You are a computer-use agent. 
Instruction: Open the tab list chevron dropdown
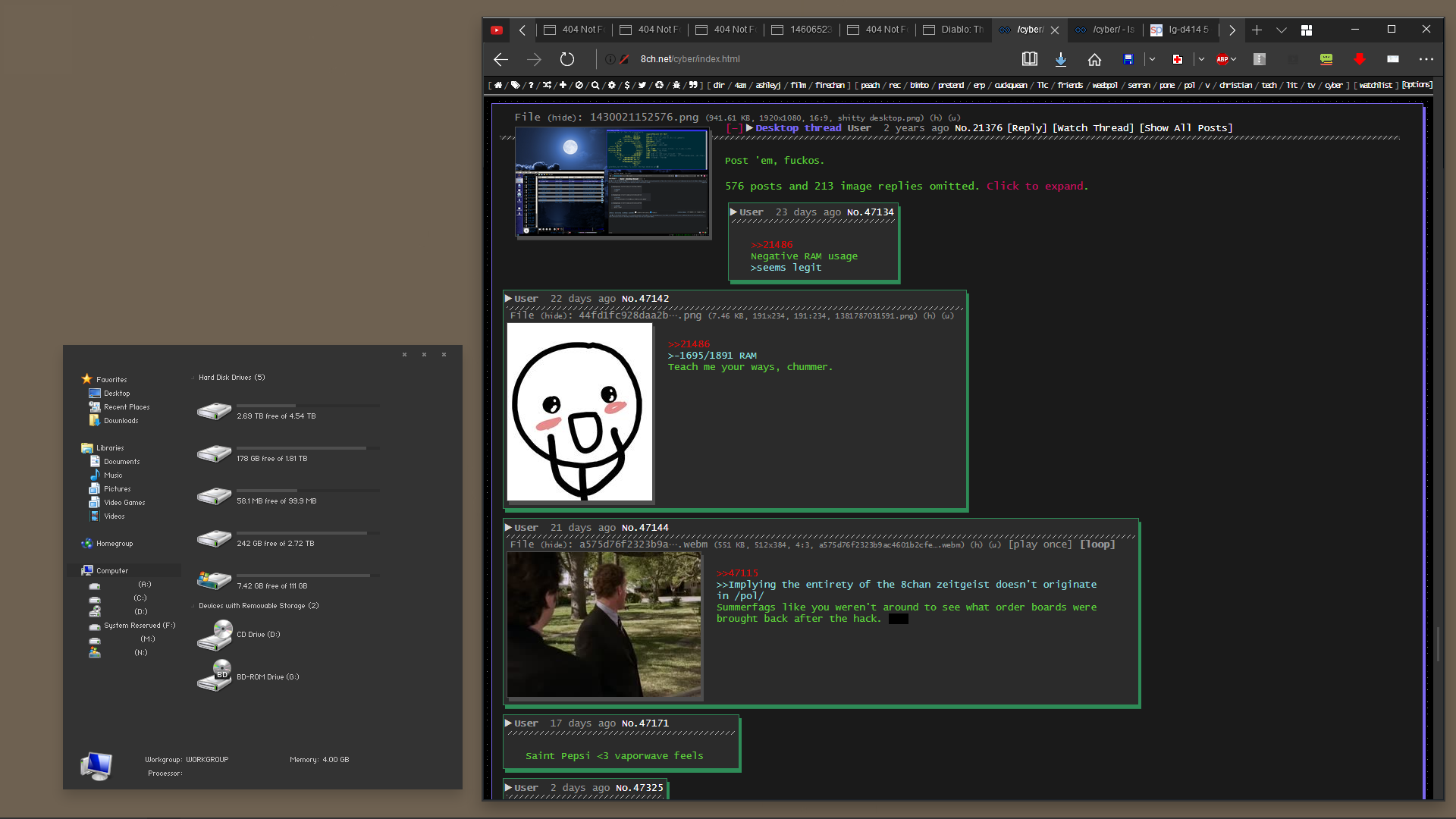[1281, 30]
